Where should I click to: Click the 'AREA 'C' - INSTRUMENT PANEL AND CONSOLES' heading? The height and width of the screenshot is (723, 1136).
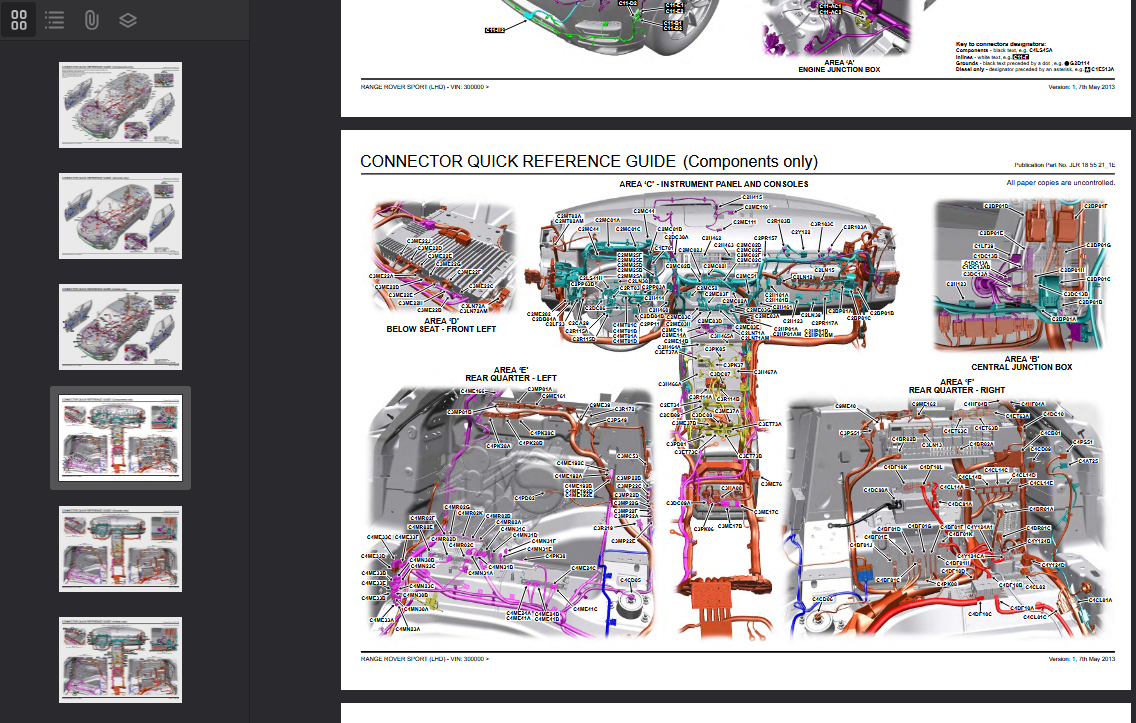[714, 184]
